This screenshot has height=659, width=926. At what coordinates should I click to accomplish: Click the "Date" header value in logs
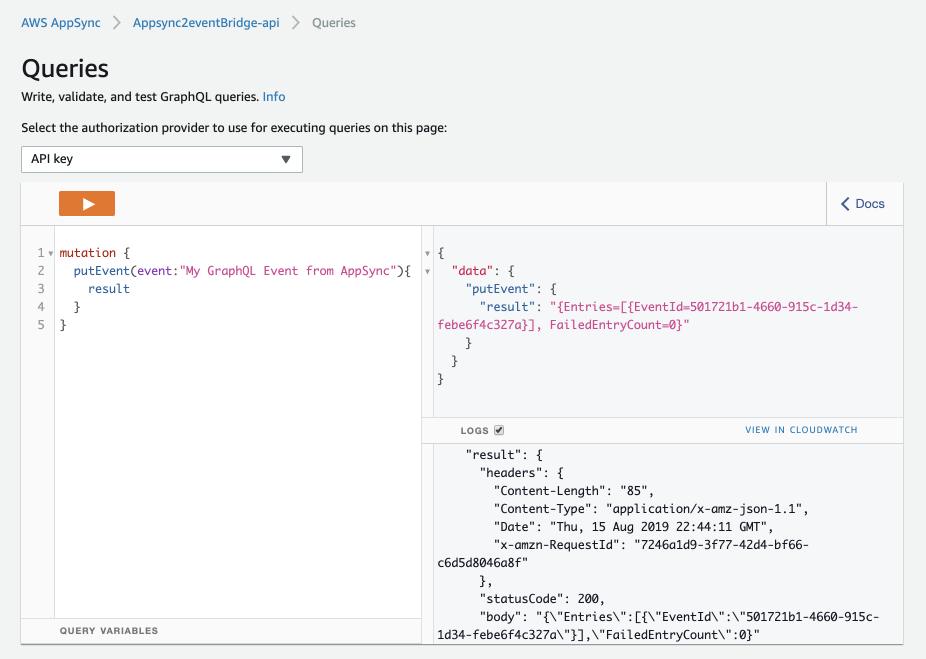658,527
